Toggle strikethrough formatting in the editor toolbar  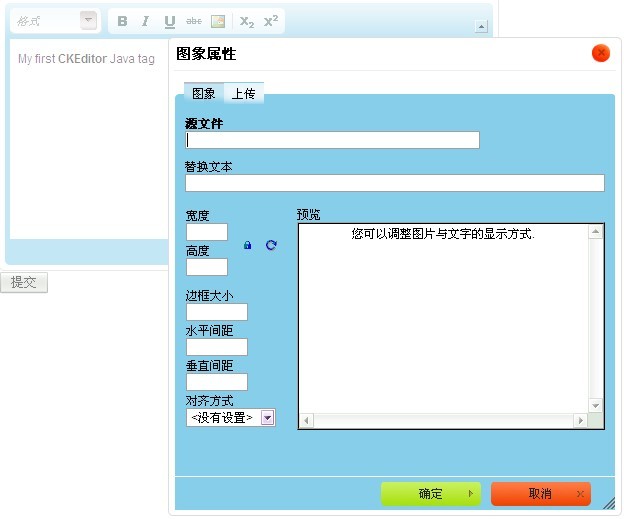tap(194, 21)
